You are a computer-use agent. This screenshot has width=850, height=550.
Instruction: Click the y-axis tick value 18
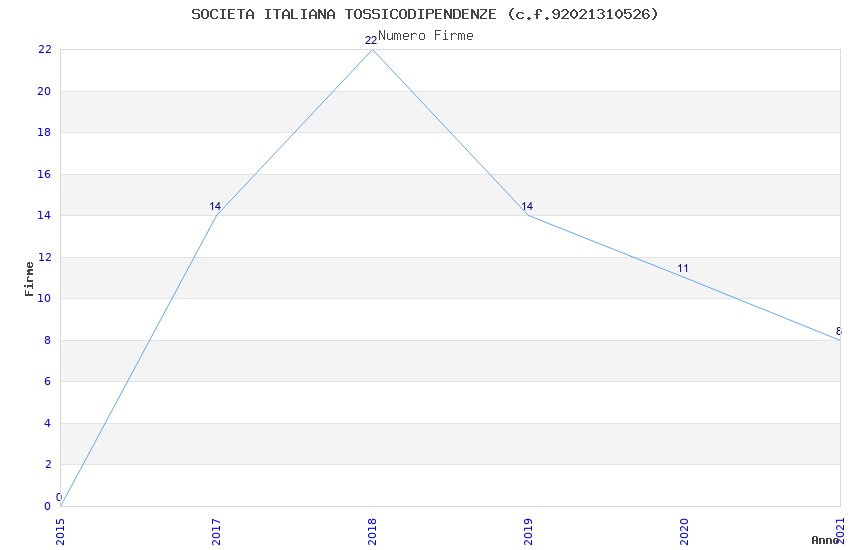(44, 132)
